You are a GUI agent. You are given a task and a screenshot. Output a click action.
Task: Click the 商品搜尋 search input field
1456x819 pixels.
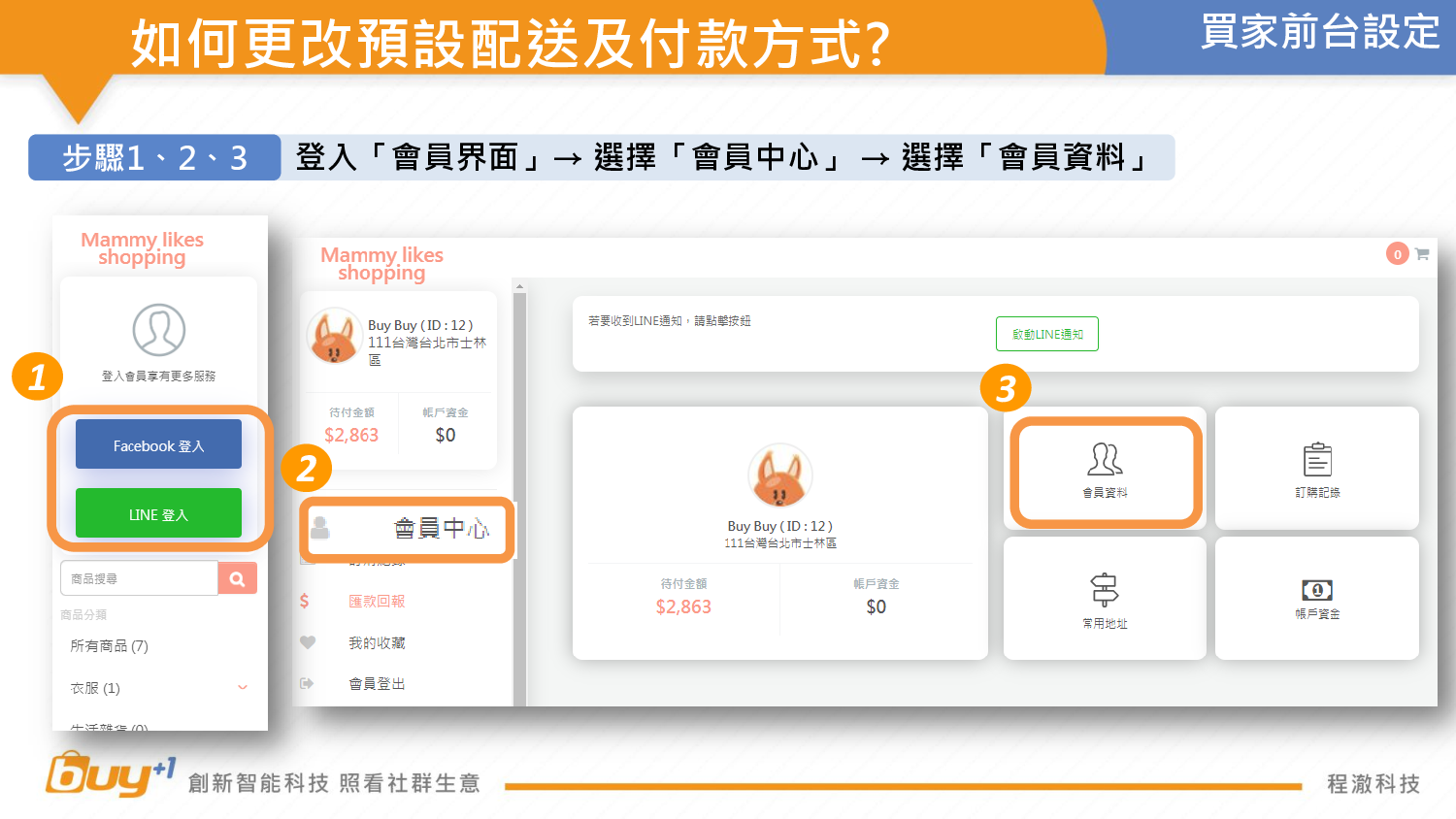pos(139,578)
